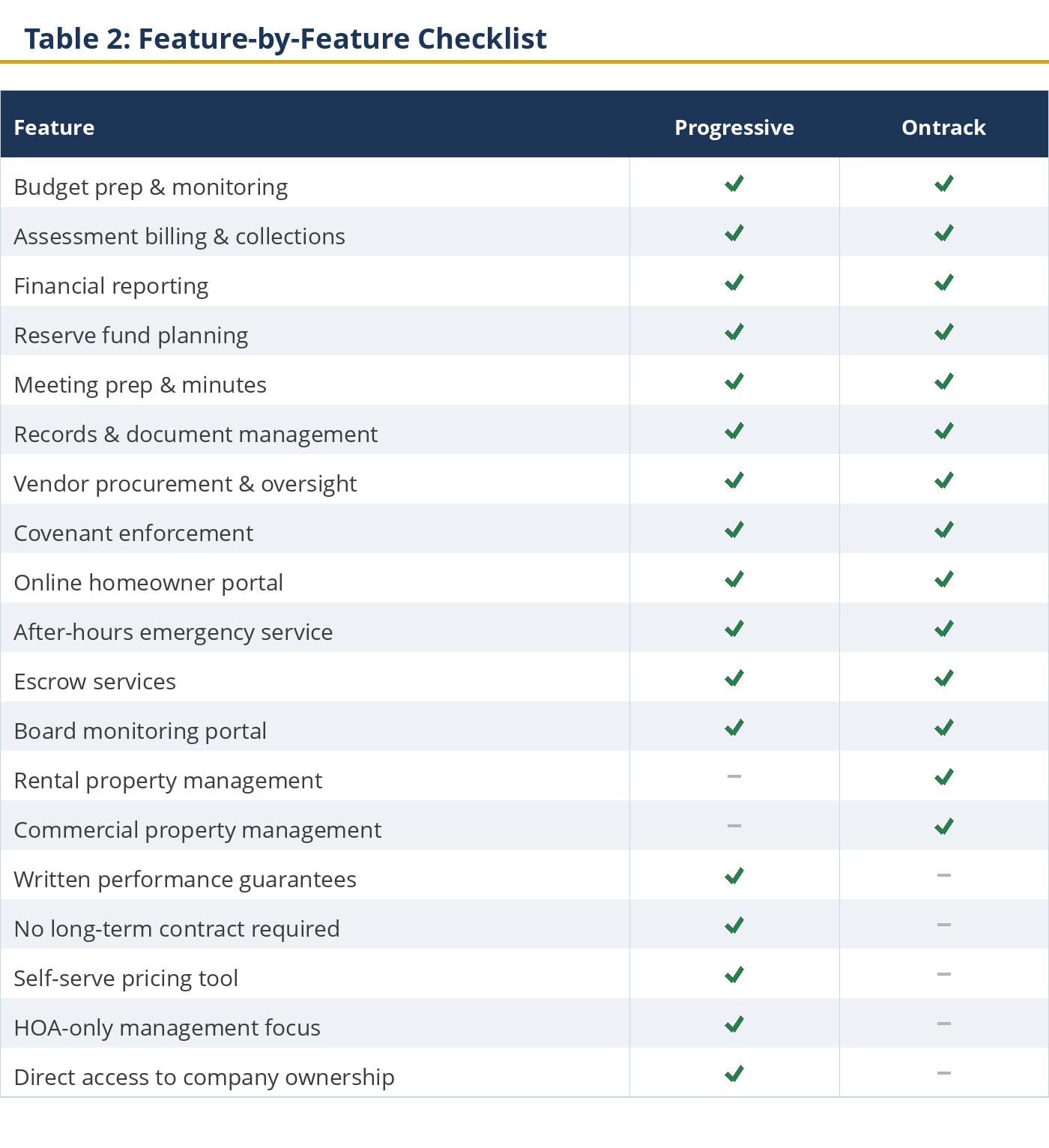Viewport: 1049px width, 1148px height.
Task: Select the Online homeowner portal label
Action: click(148, 583)
